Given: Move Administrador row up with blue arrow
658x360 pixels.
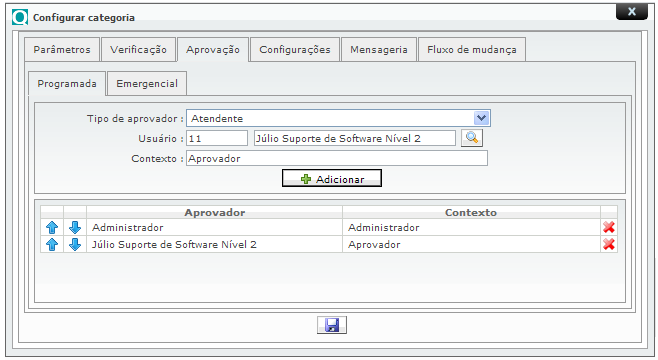Looking at the screenshot, I should point(52,227).
